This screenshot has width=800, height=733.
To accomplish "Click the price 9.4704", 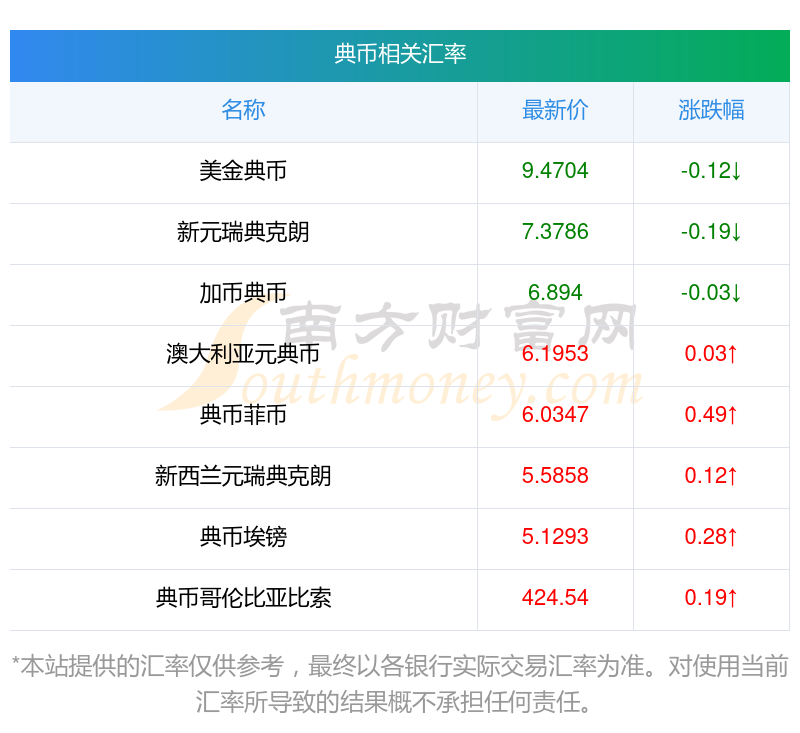I will [x=555, y=171].
